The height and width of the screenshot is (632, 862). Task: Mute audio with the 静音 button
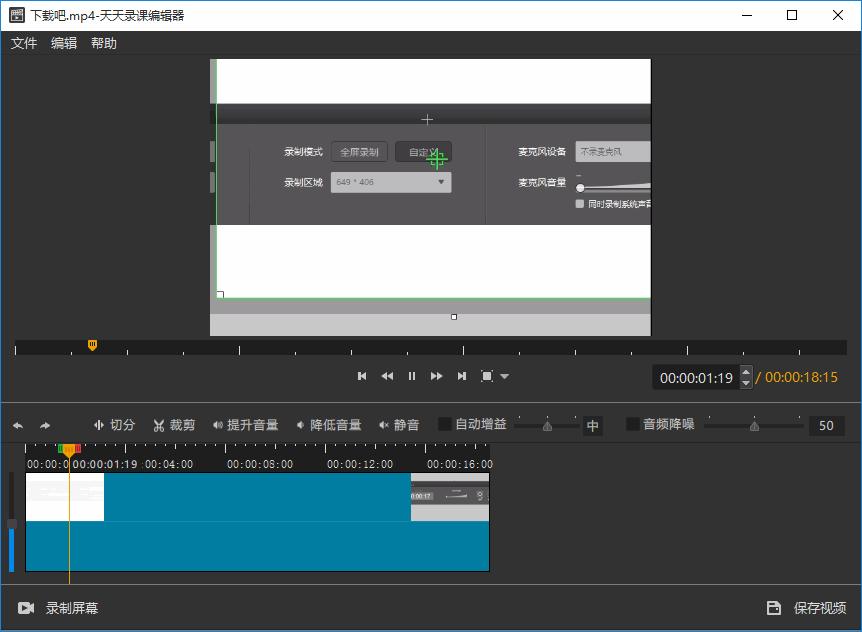click(399, 425)
